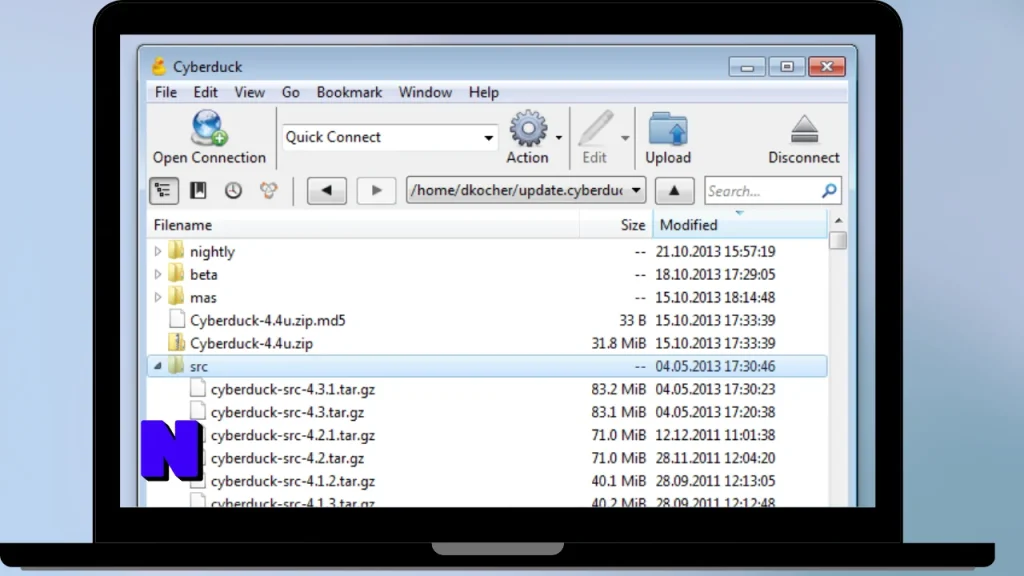This screenshot has height=576, width=1024.
Task: Switch to outline browser view
Action: coord(163,191)
